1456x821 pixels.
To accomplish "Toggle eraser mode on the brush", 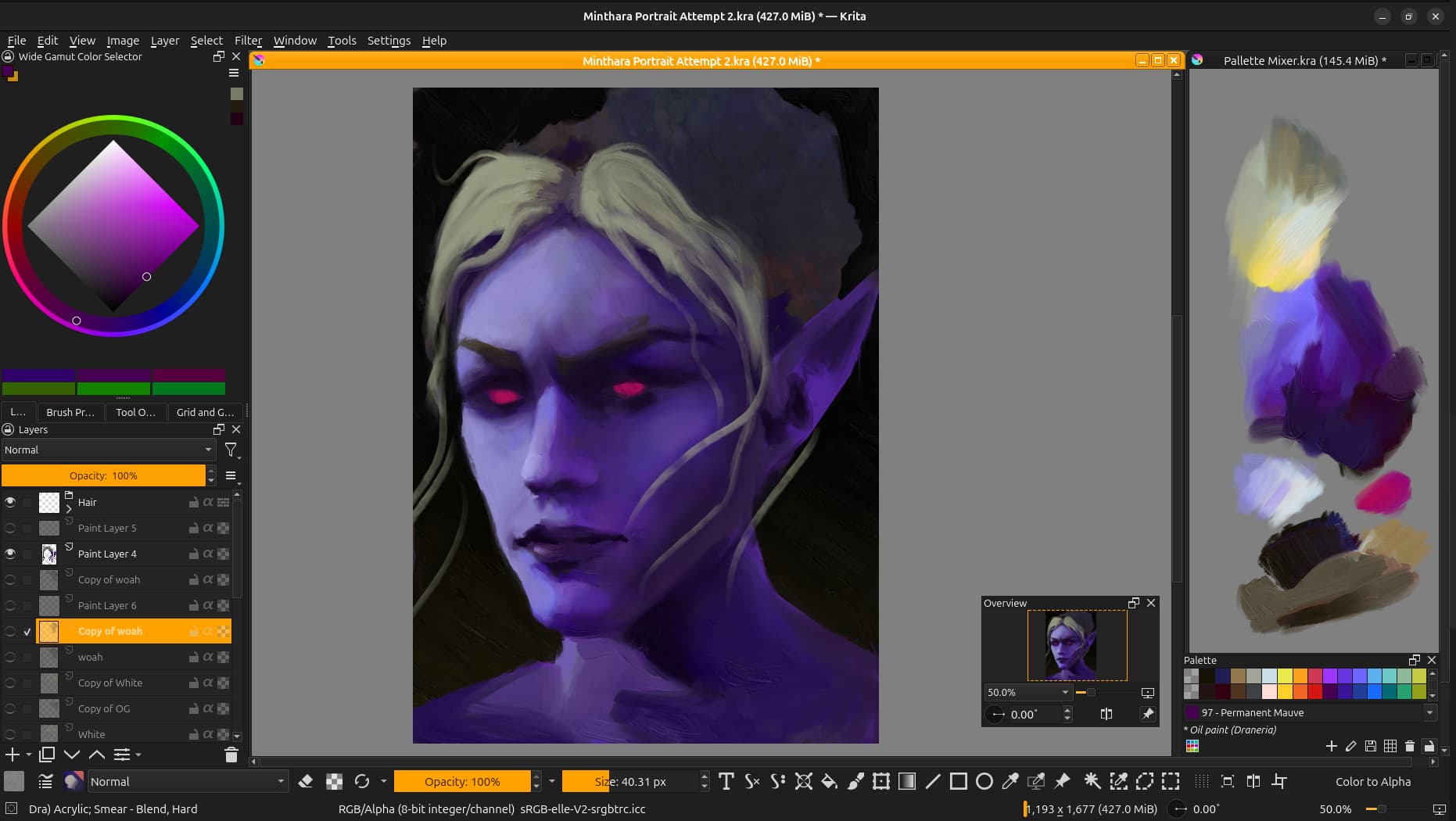I will [306, 781].
